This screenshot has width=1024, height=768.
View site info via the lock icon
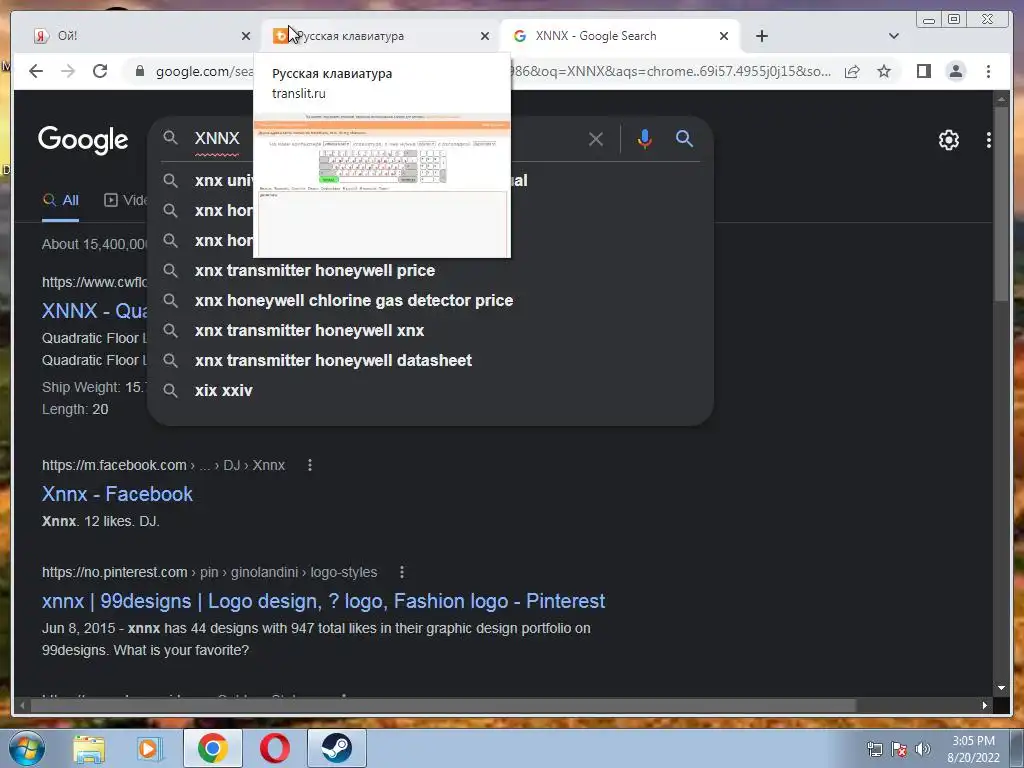click(140, 71)
